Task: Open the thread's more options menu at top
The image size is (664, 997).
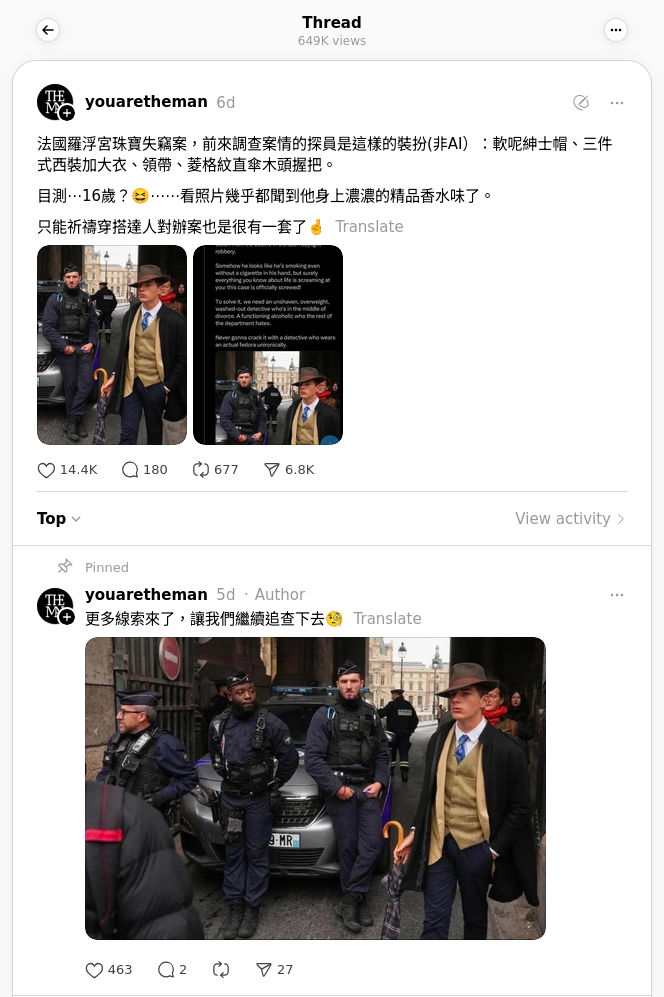Action: click(616, 30)
